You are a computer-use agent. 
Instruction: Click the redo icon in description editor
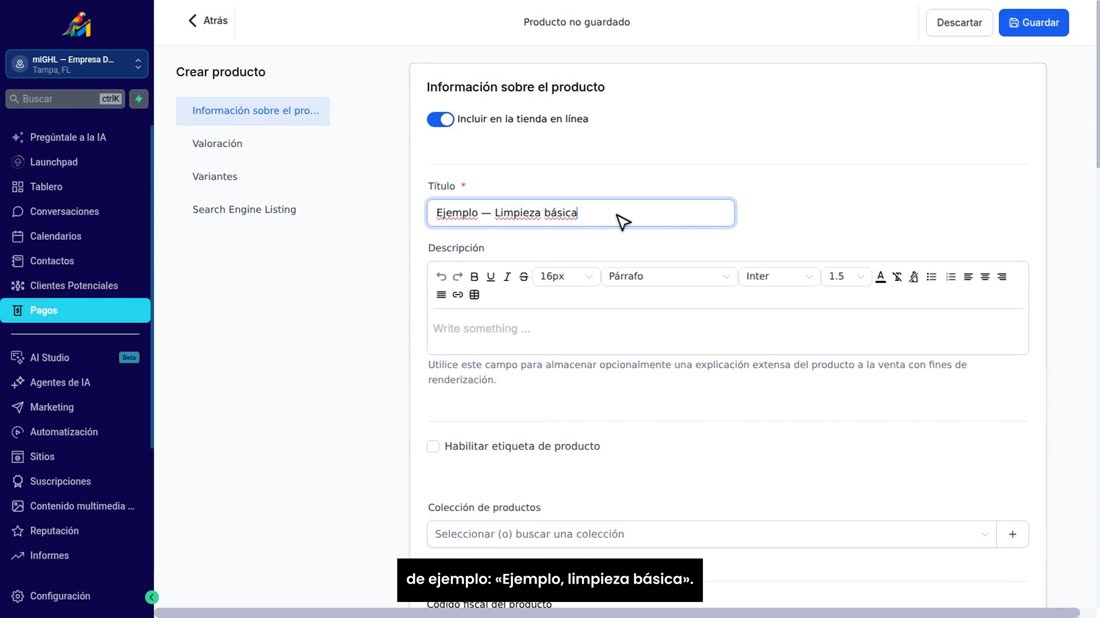[457, 276]
